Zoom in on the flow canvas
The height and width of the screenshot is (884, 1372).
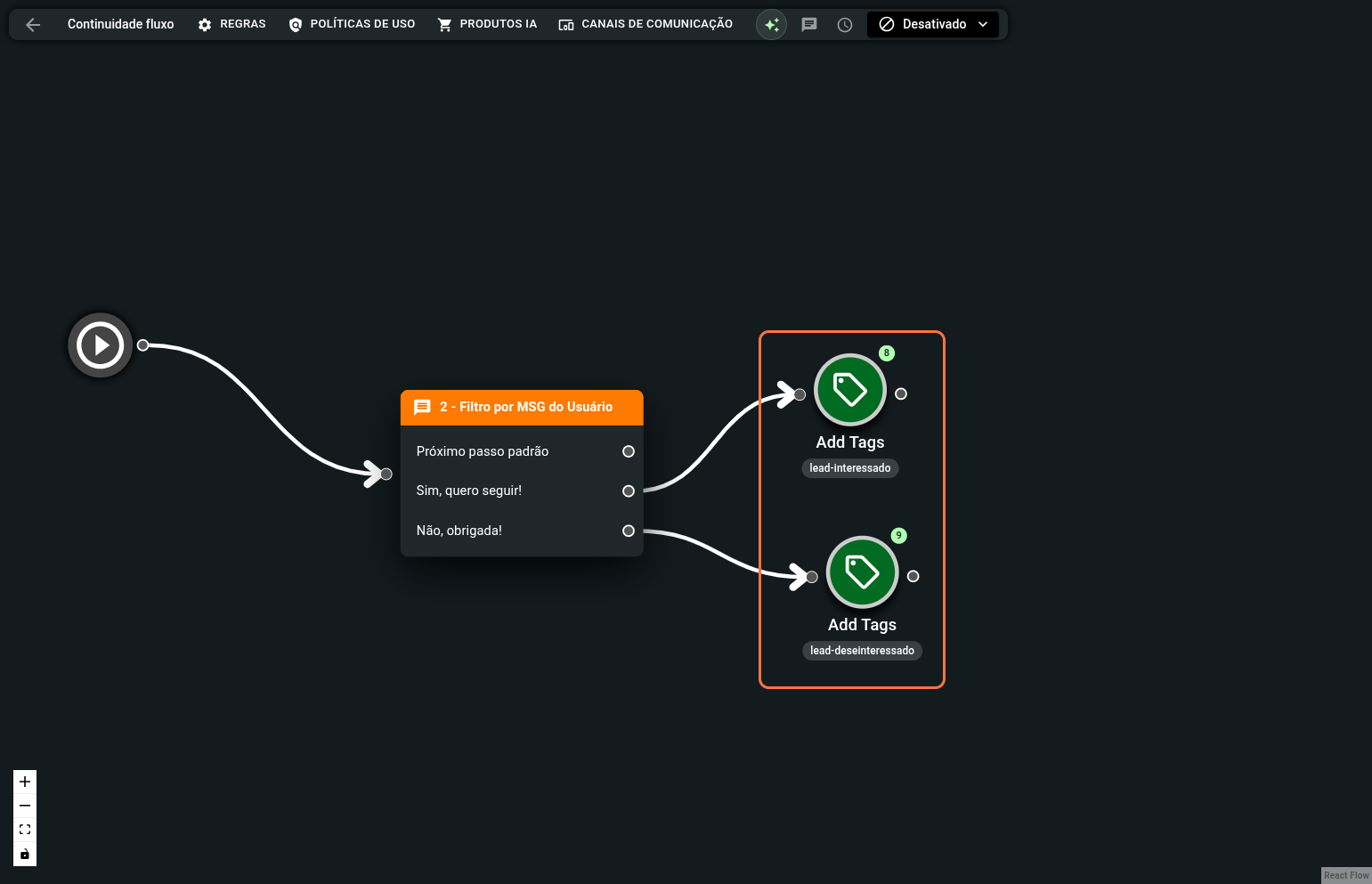tap(25, 782)
